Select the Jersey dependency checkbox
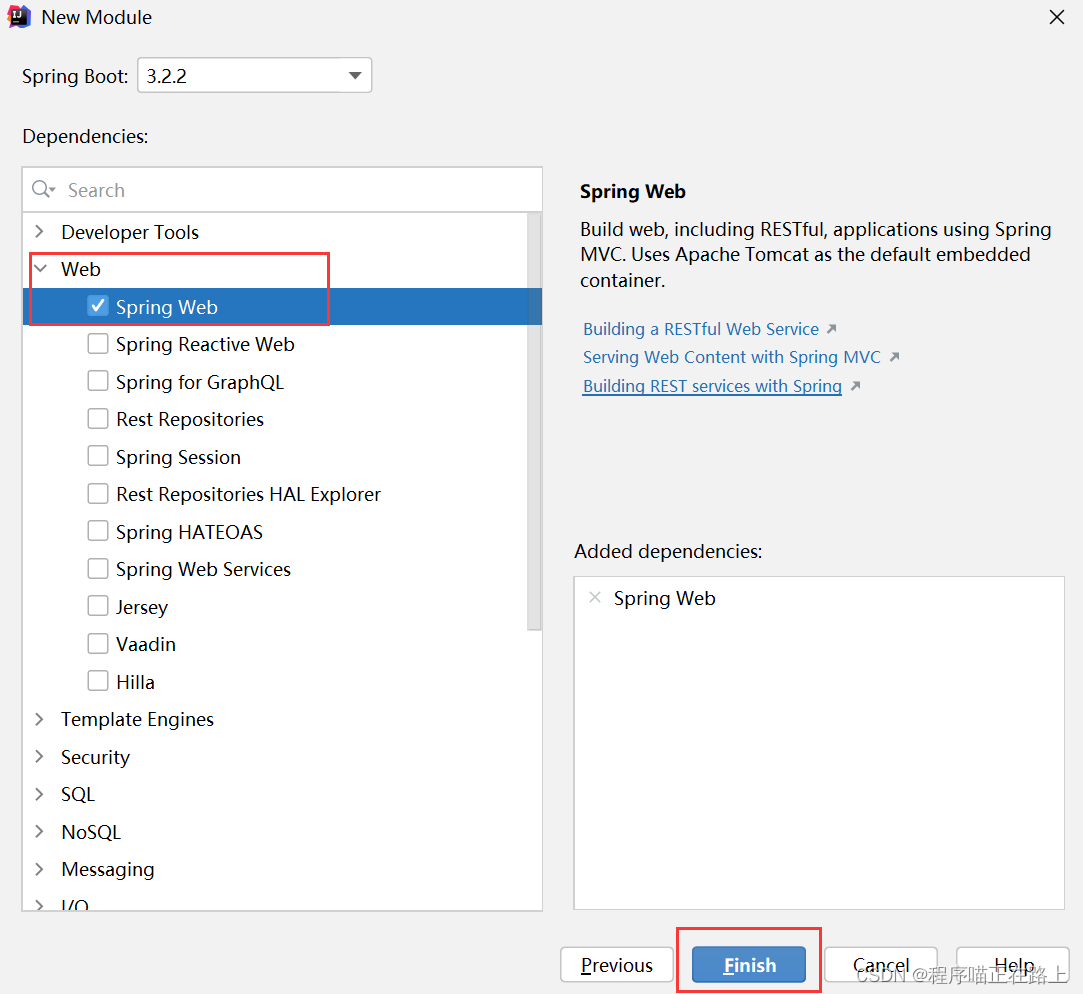This screenshot has width=1083, height=994. (98, 607)
